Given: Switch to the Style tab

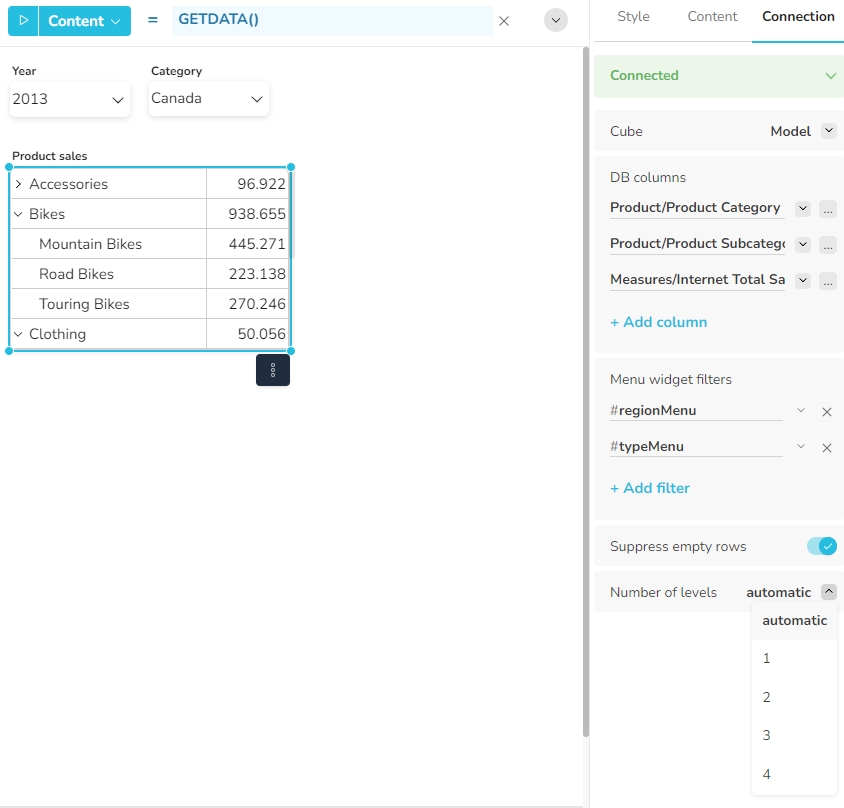Looking at the screenshot, I should 633,17.
